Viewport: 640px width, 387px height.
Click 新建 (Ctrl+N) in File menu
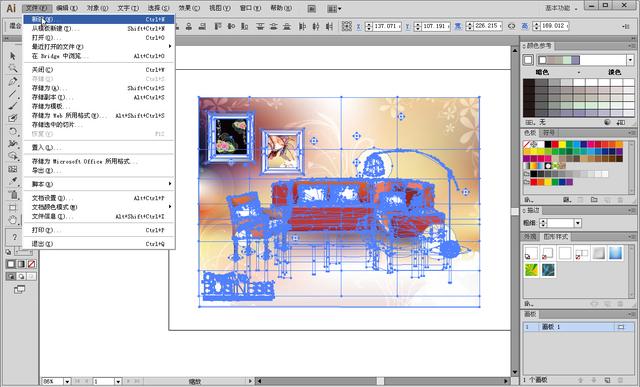point(99,19)
